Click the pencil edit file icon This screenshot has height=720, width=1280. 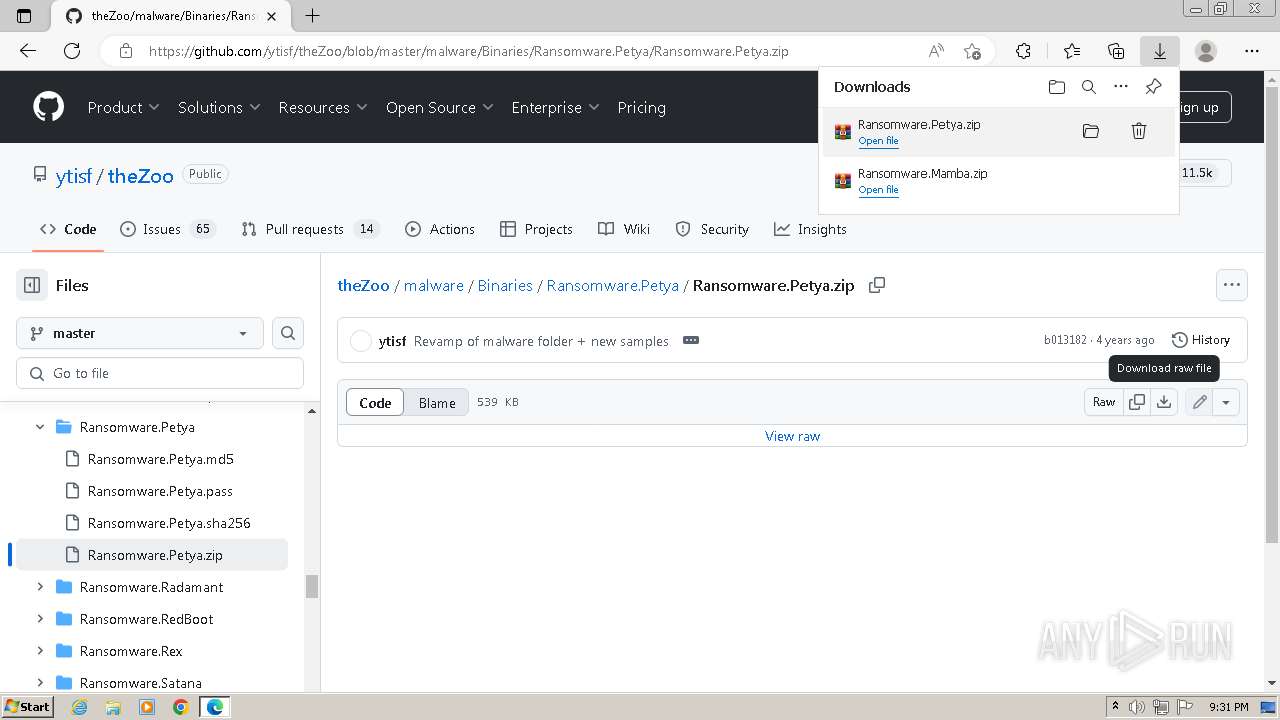[x=1199, y=402]
